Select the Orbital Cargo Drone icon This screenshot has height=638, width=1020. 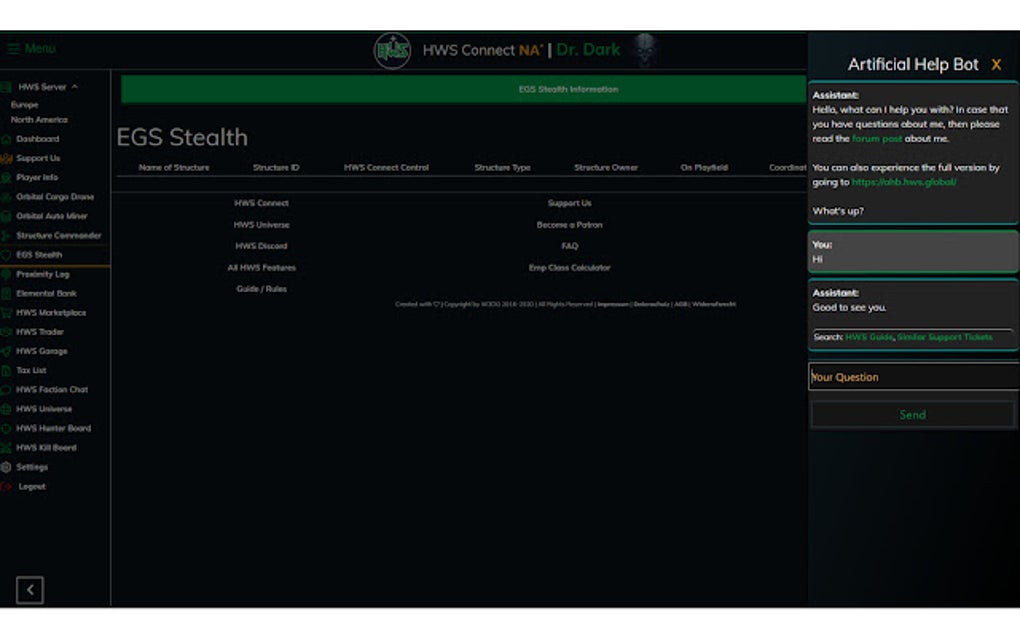[x=8, y=197]
